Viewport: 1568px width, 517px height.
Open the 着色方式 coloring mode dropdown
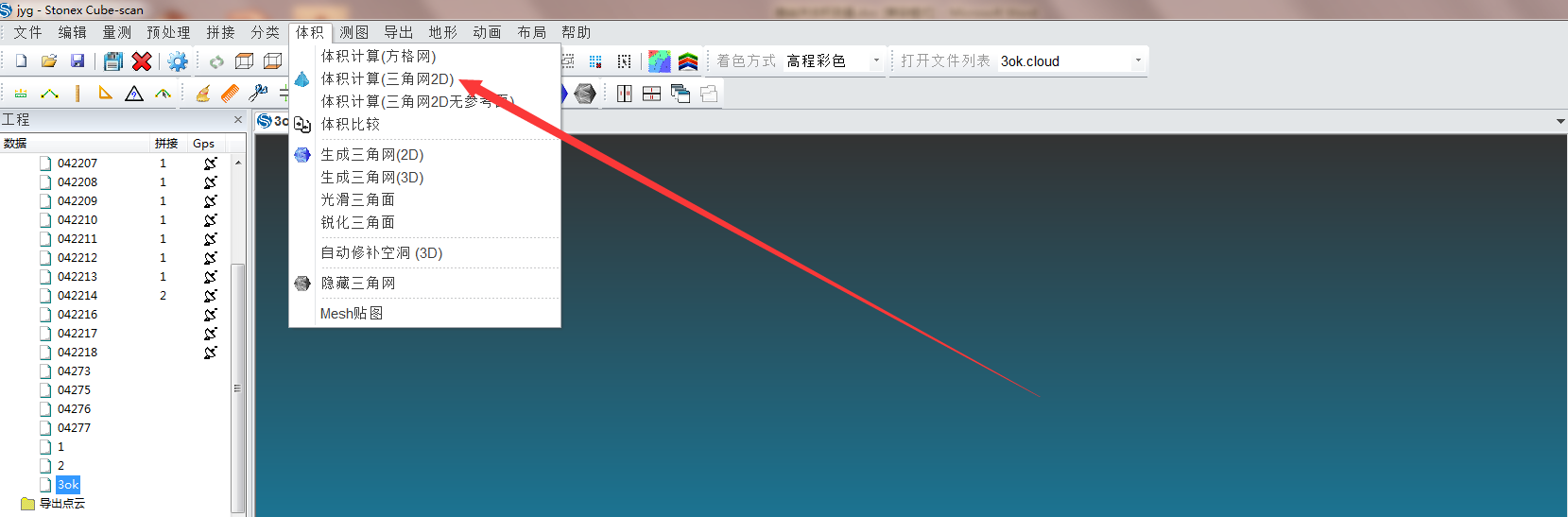pyautogui.click(x=876, y=61)
